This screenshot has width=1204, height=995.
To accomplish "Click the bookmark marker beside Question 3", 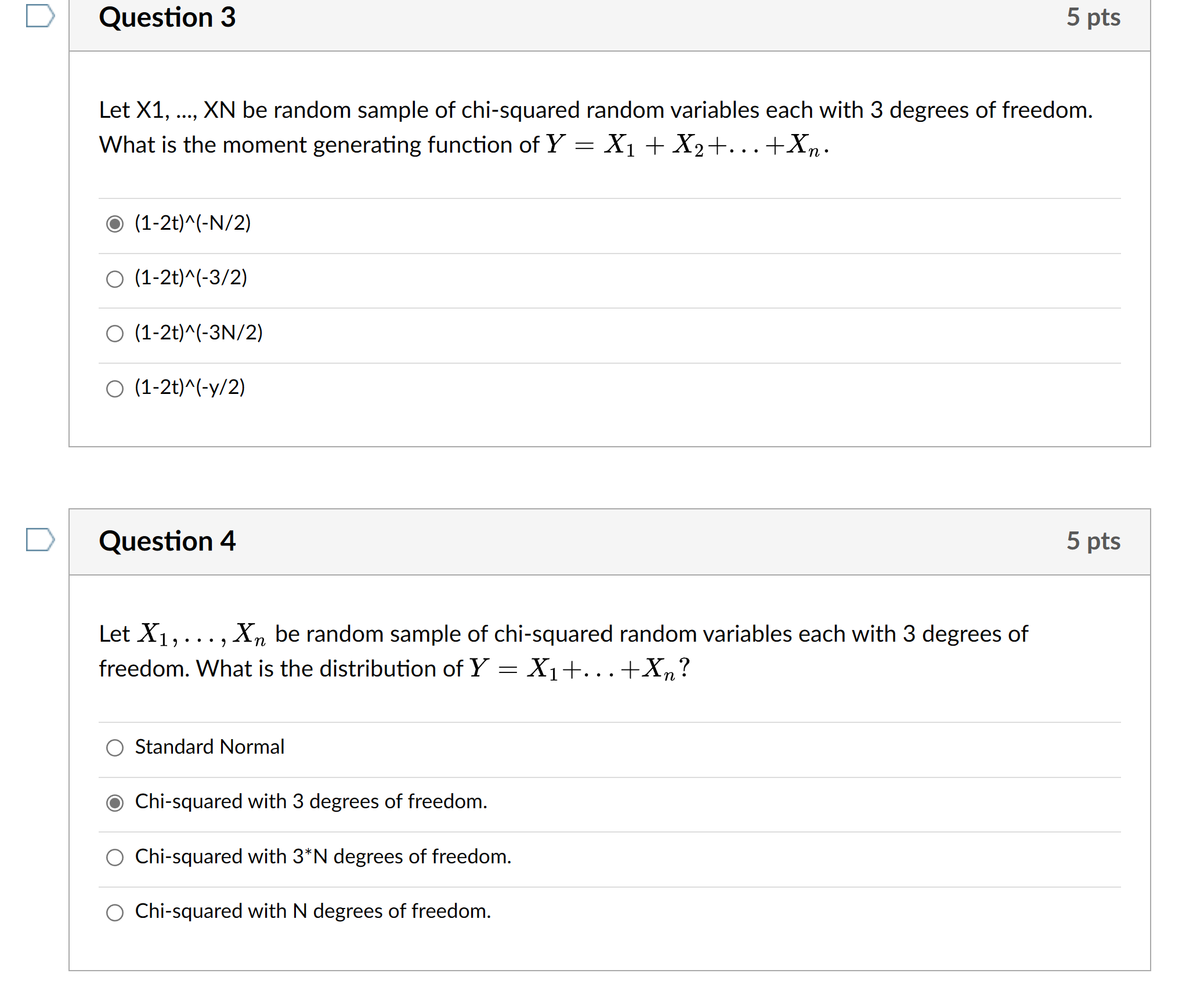I will coord(41,17).
